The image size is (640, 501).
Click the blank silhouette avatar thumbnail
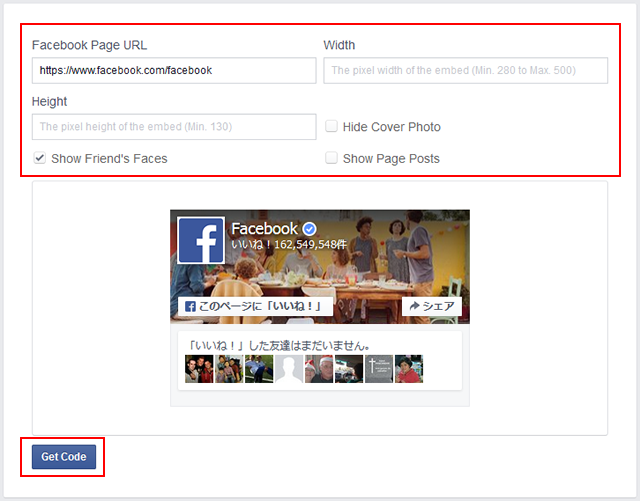[289, 369]
